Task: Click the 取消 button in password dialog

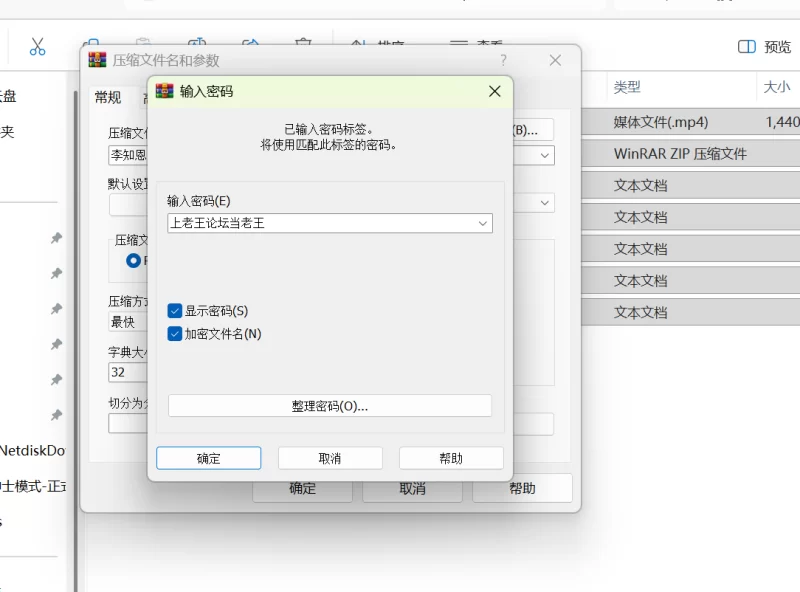Action: (x=330, y=458)
